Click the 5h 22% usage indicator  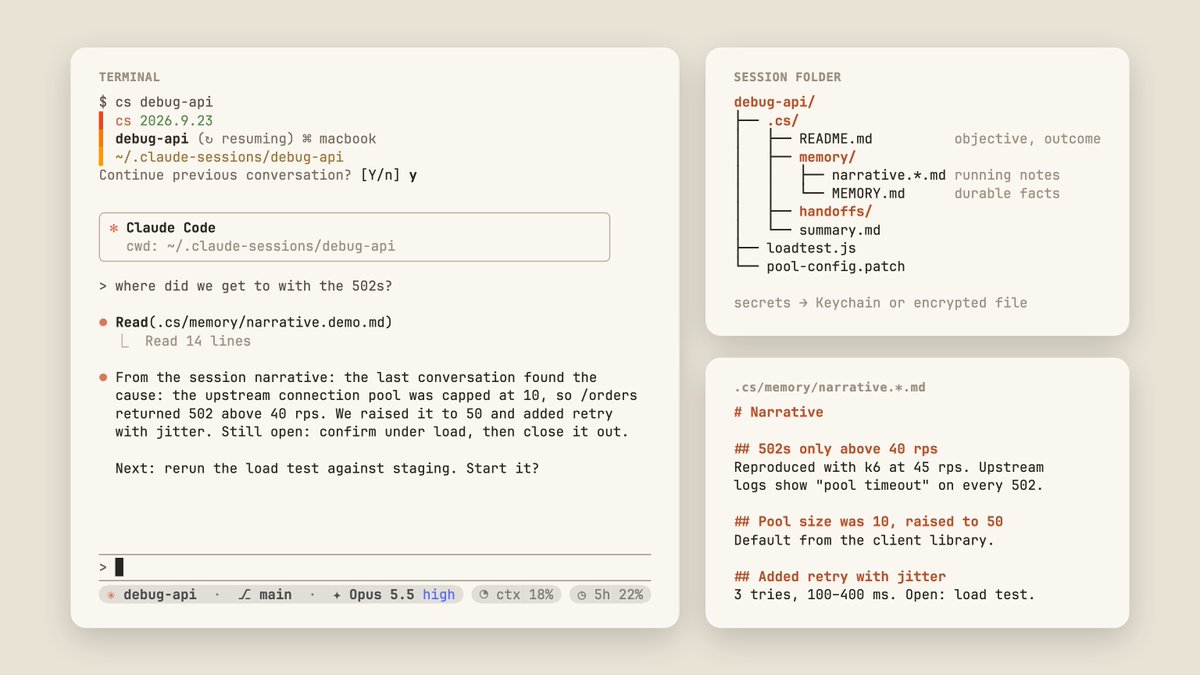(x=610, y=595)
